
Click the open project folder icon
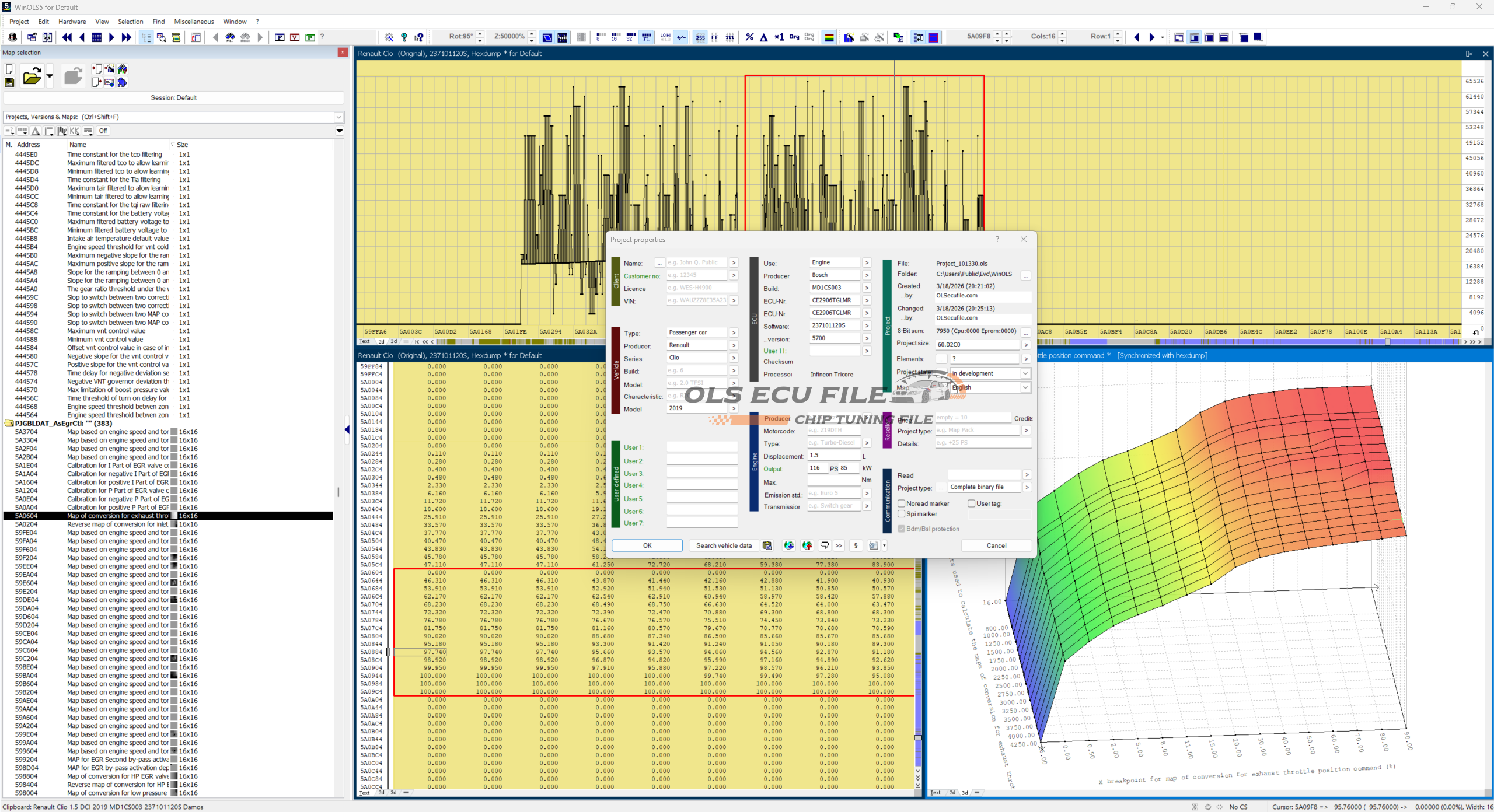(32, 76)
